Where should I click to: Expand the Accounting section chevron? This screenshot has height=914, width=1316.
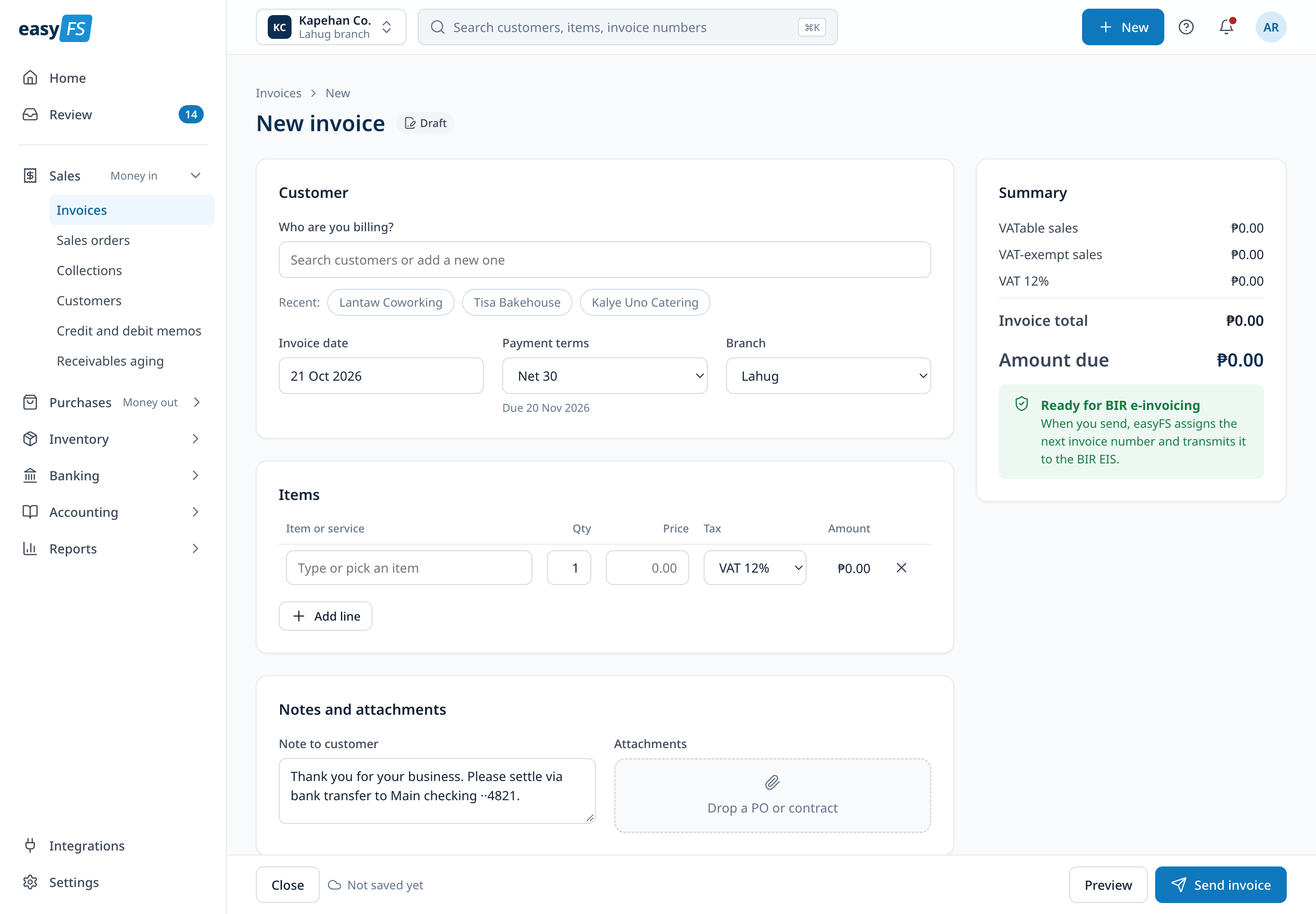(x=195, y=512)
